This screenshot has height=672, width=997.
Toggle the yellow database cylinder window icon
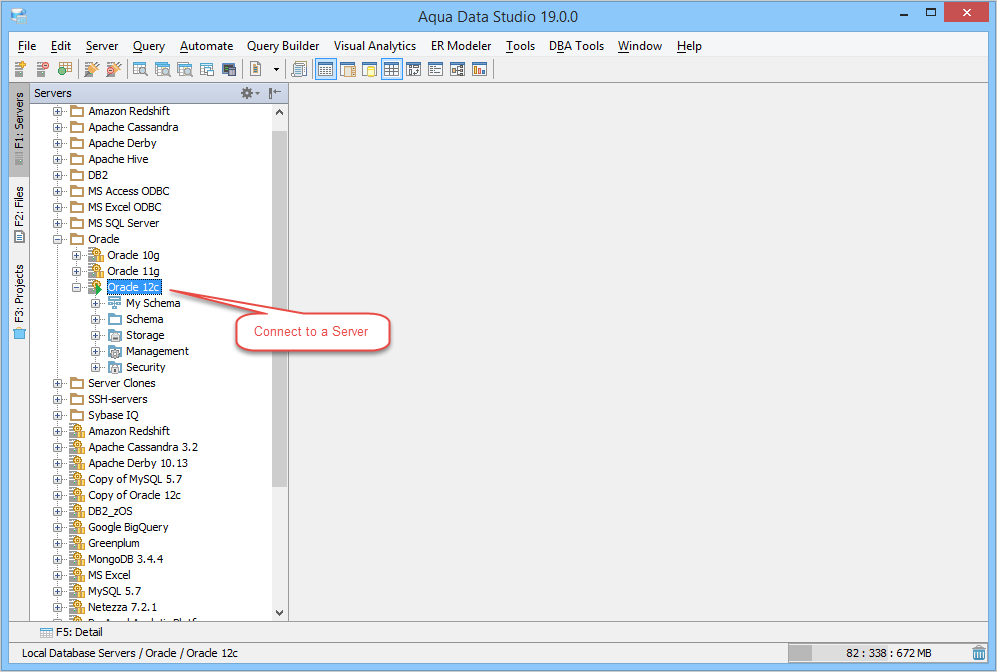click(369, 69)
